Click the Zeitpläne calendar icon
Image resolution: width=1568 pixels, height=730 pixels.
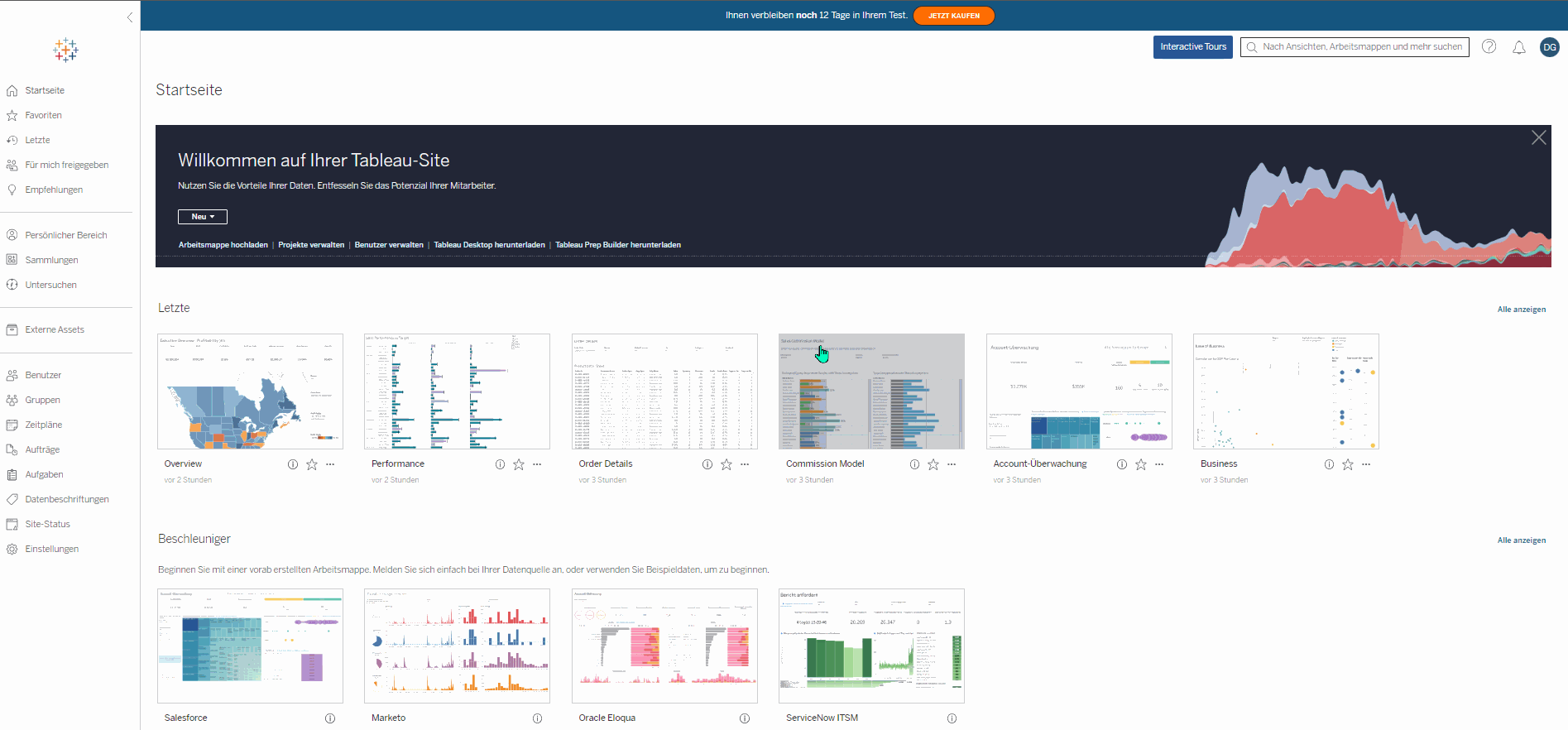coord(12,425)
